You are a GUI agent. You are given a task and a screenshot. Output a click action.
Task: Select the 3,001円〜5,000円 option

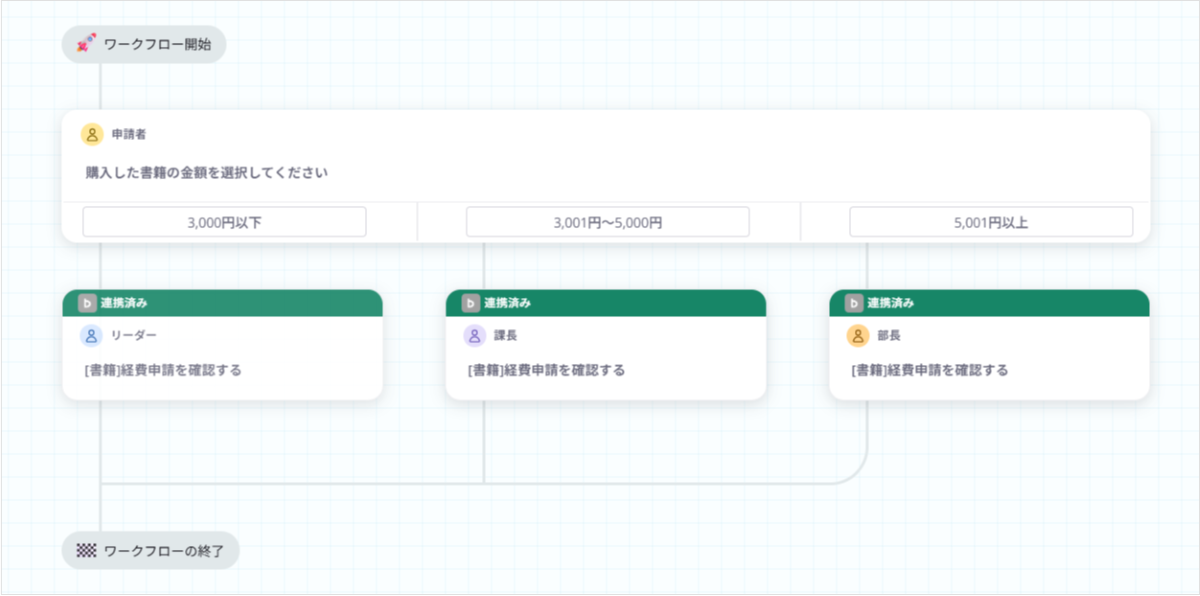(607, 222)
